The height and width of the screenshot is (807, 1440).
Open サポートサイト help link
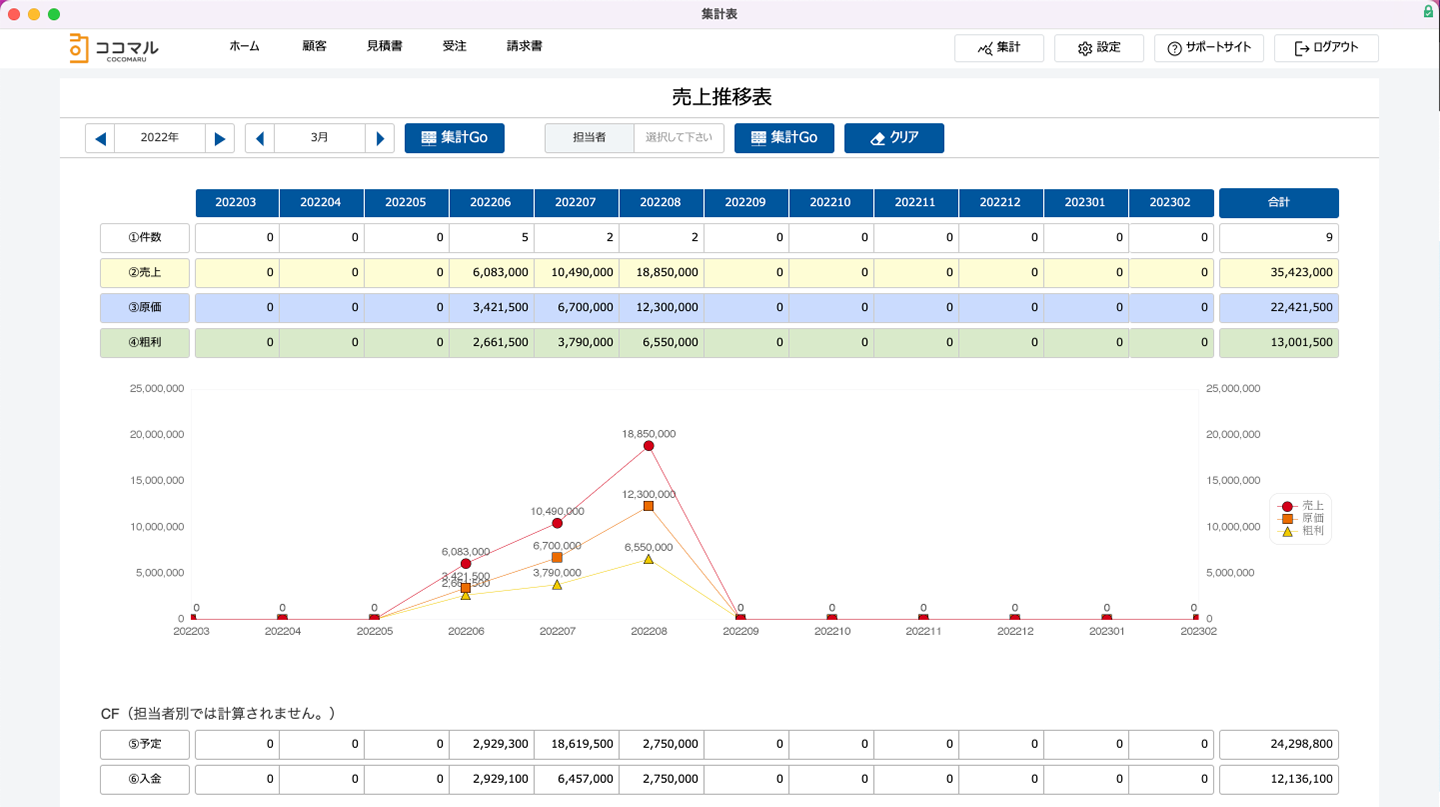pos(1208,48)
